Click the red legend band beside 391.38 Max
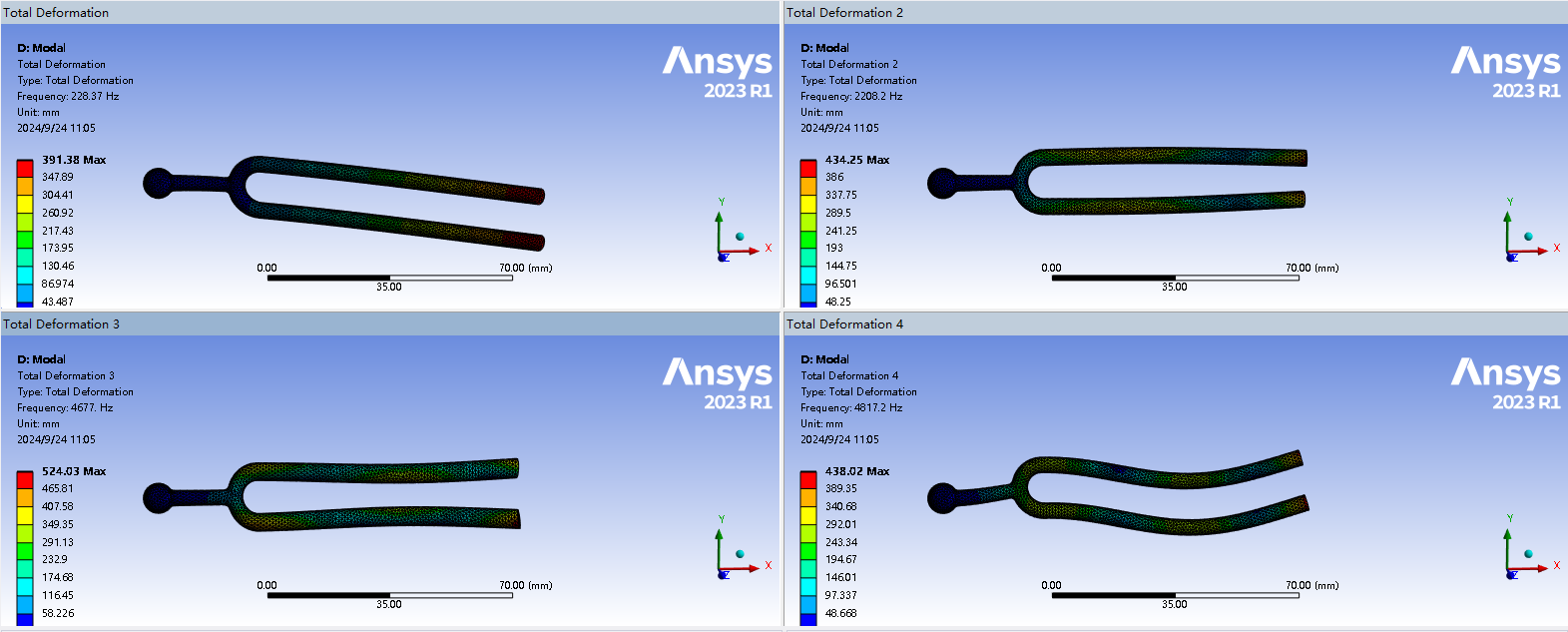 coord(25,168)
